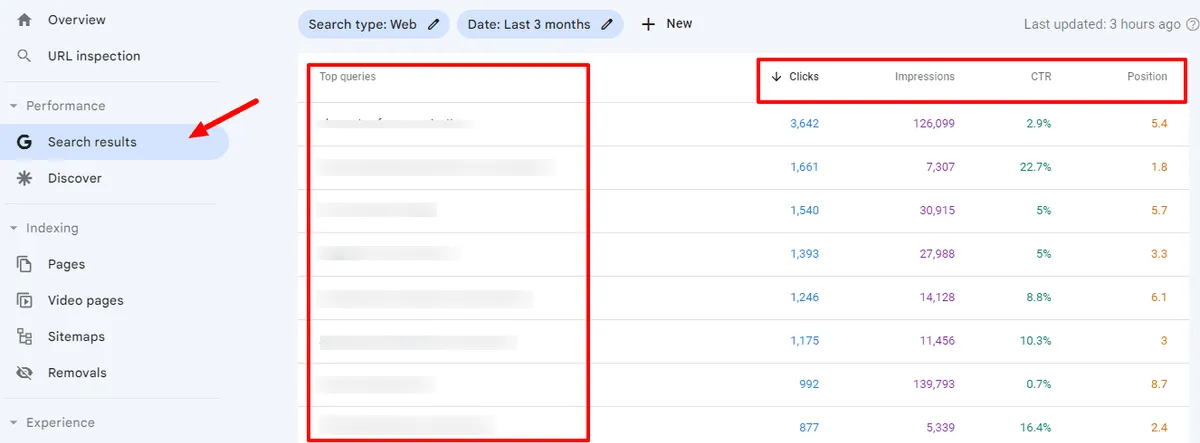Screen dimensions: 1200x443
Task: Select the 10.3% CTR cell
Action: [x=1035, y=341]
